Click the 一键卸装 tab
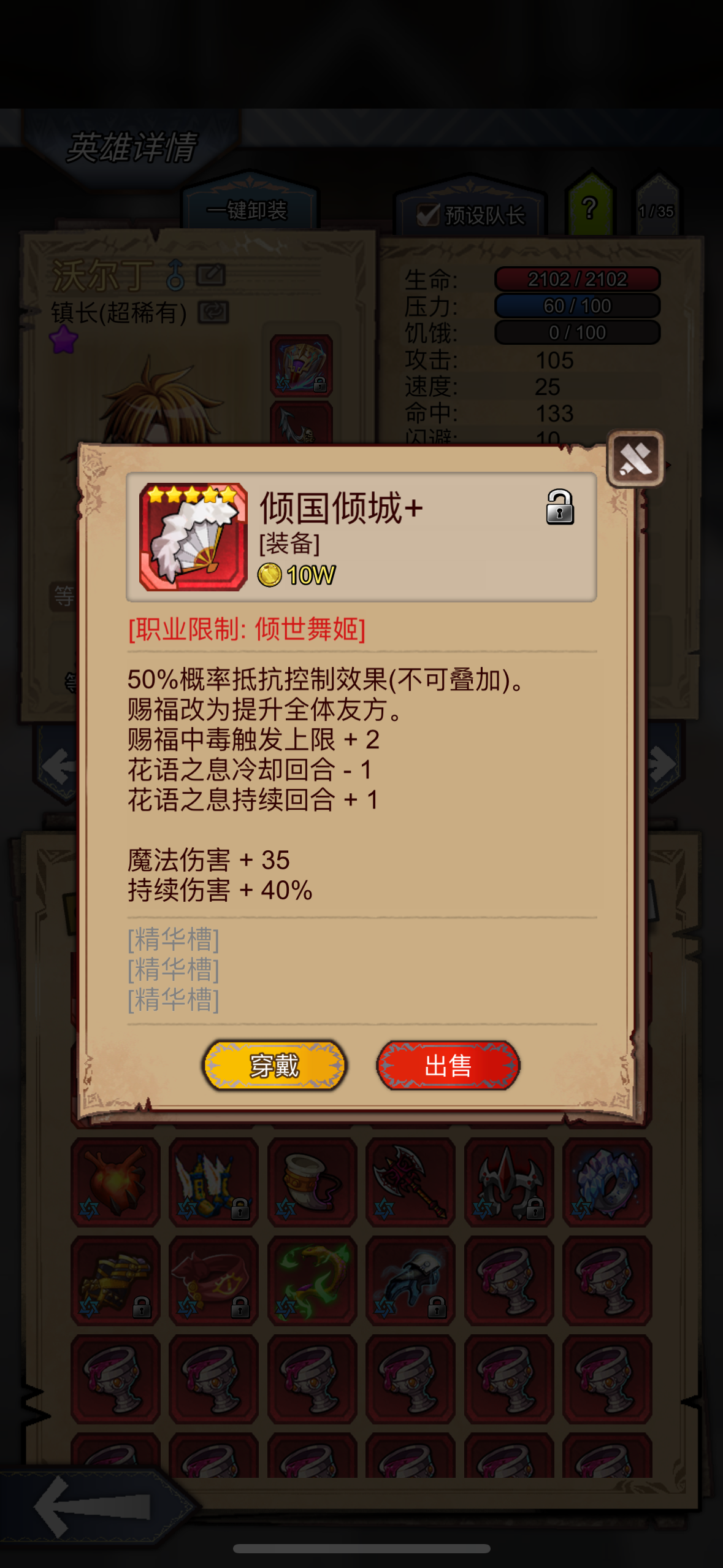The image size is (723, 1568). click(x=248, y=210)
